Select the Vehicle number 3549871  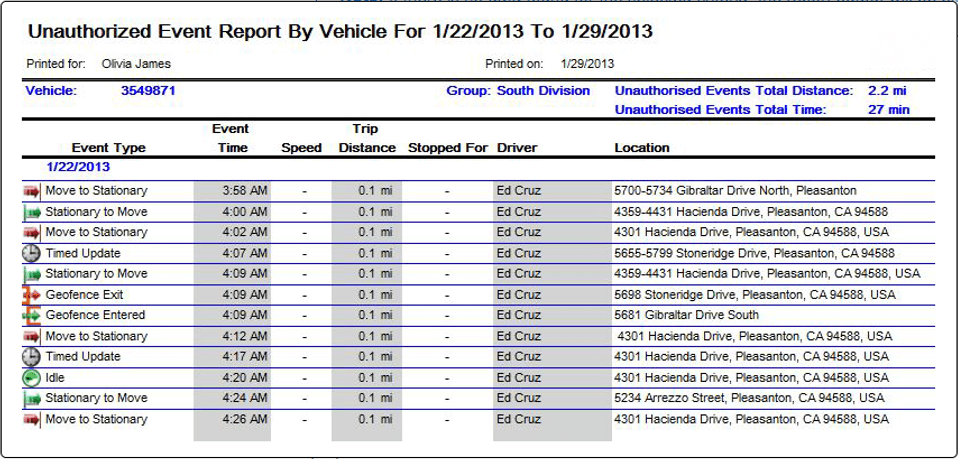pos(148,91)
